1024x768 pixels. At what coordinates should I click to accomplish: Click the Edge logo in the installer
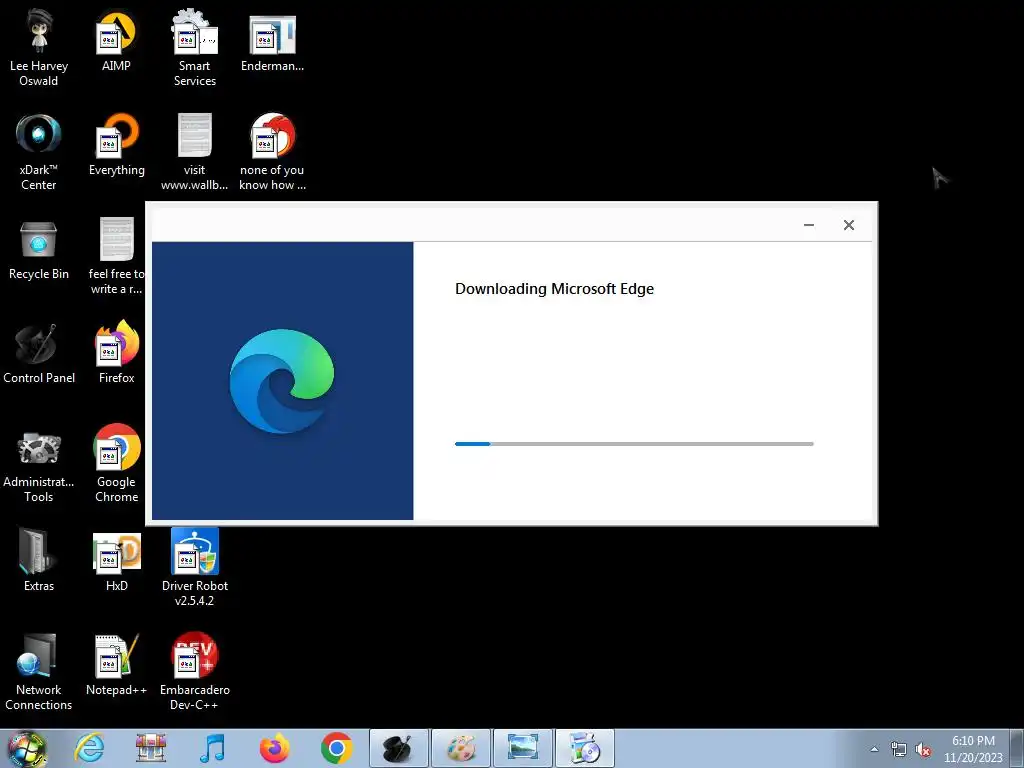point(282,381)
